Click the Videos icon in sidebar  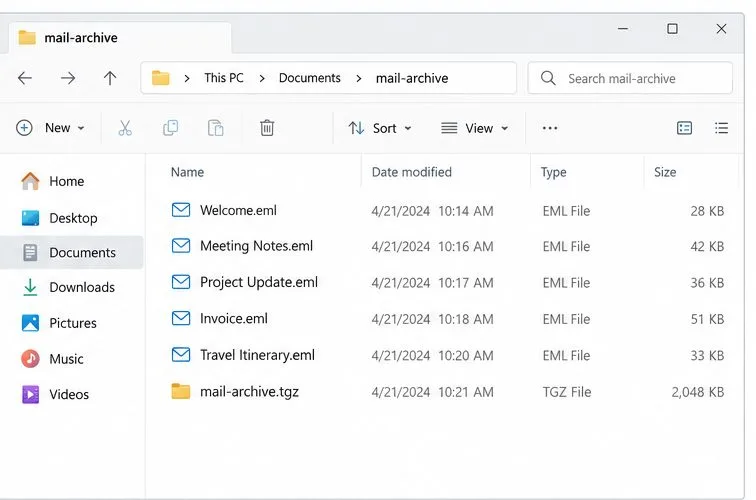(x=30, y=394)
